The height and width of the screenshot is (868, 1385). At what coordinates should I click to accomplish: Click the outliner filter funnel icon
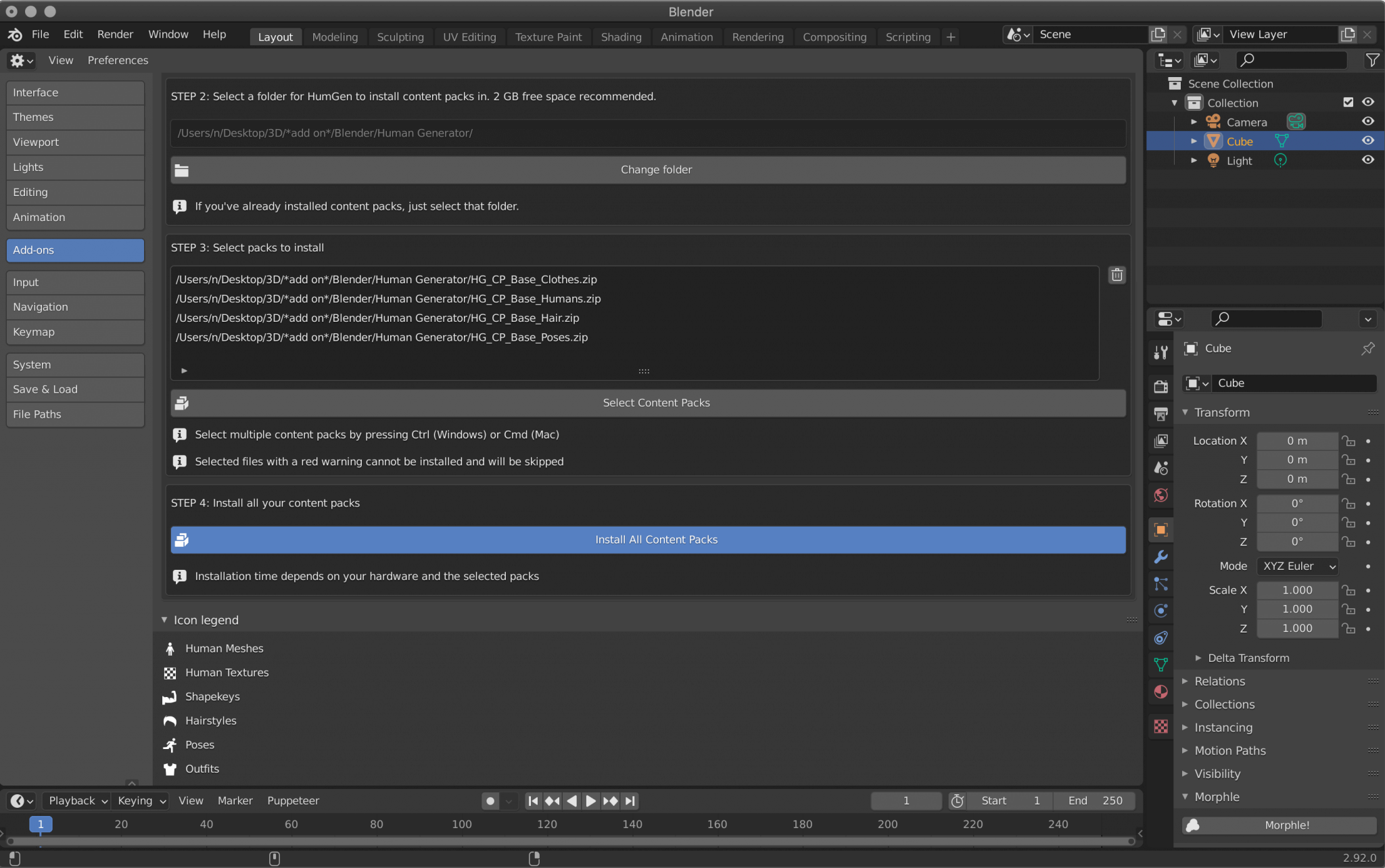(1372, 60)
